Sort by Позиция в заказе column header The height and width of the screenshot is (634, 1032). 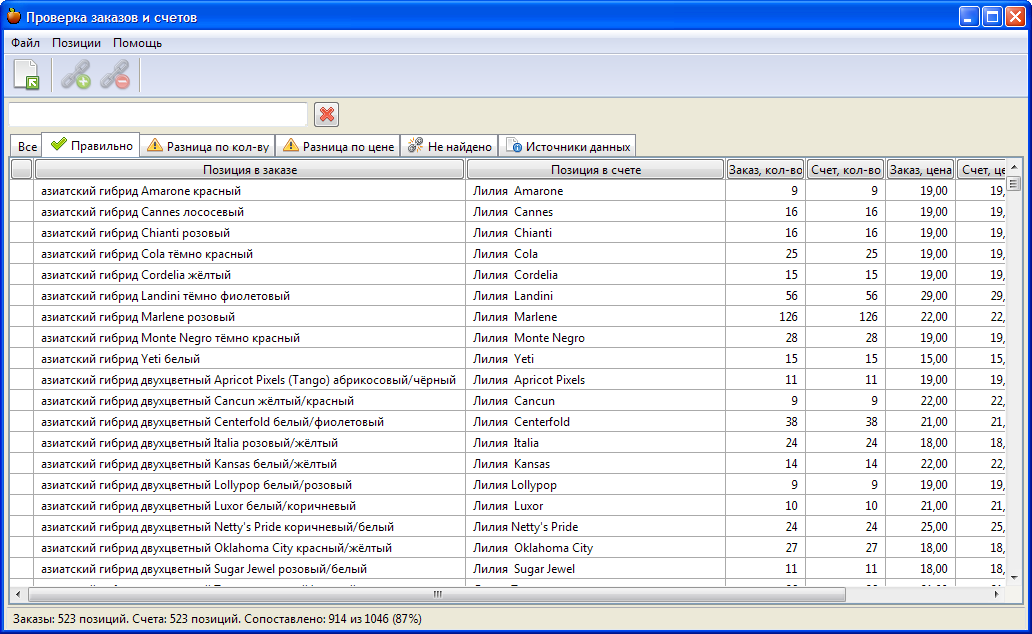click(x=249, y=170)
